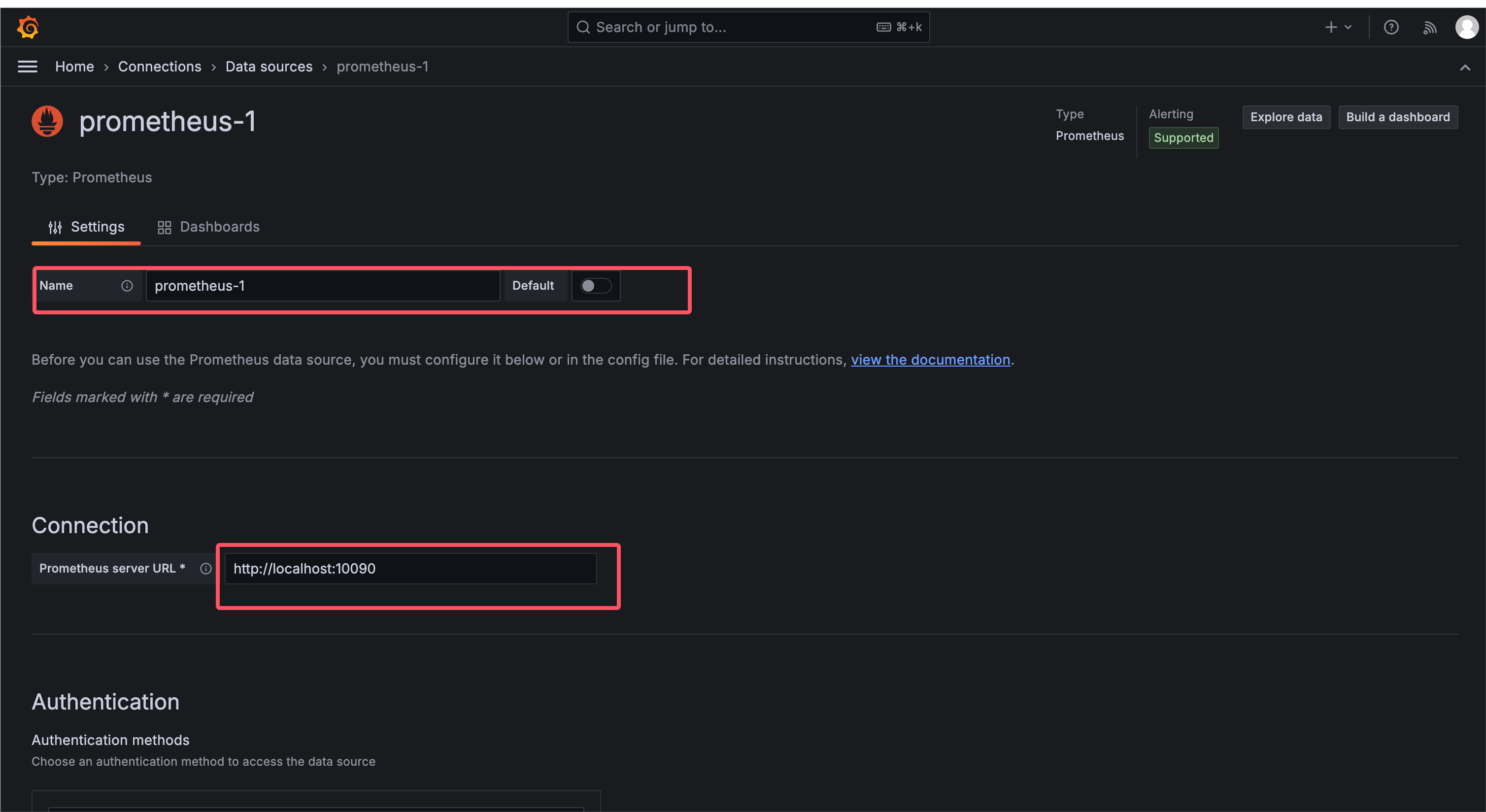Click the search magnifier icon
The height and width of the screenshot is (812, 1486).
coord(583,27)
